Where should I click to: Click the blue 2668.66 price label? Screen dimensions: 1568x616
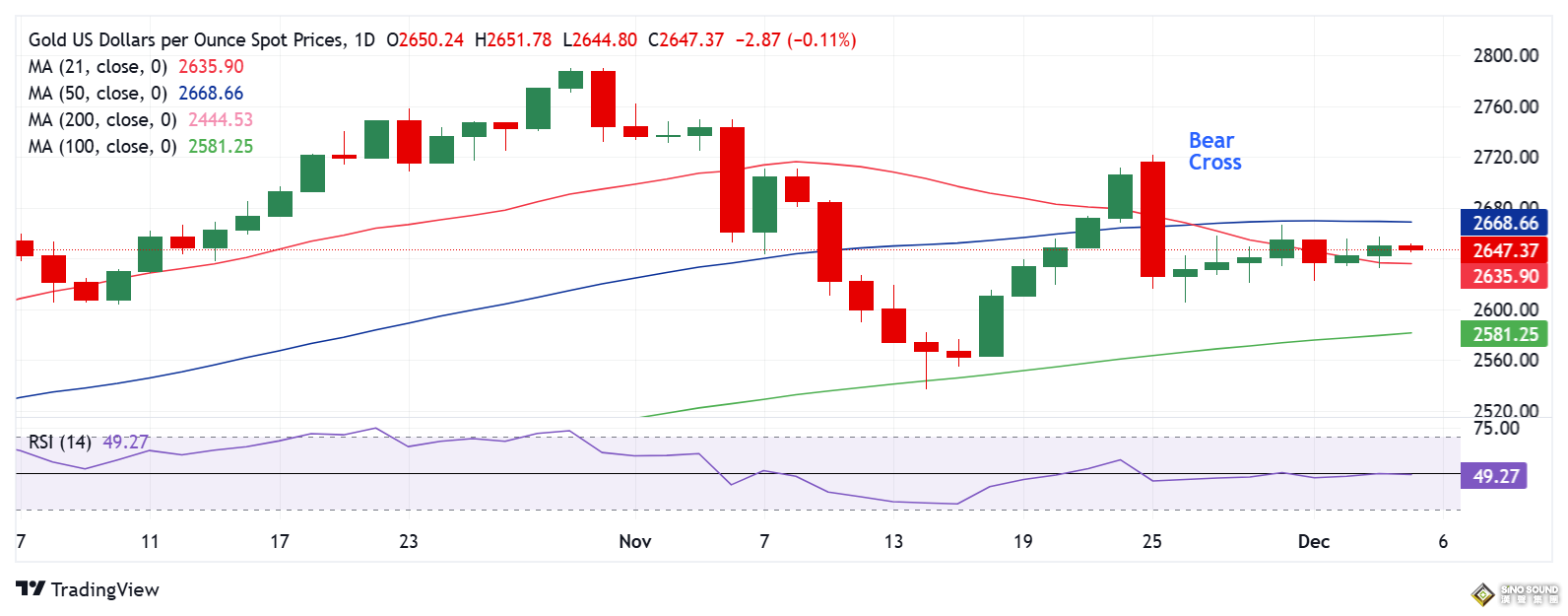coord(1504,224)
